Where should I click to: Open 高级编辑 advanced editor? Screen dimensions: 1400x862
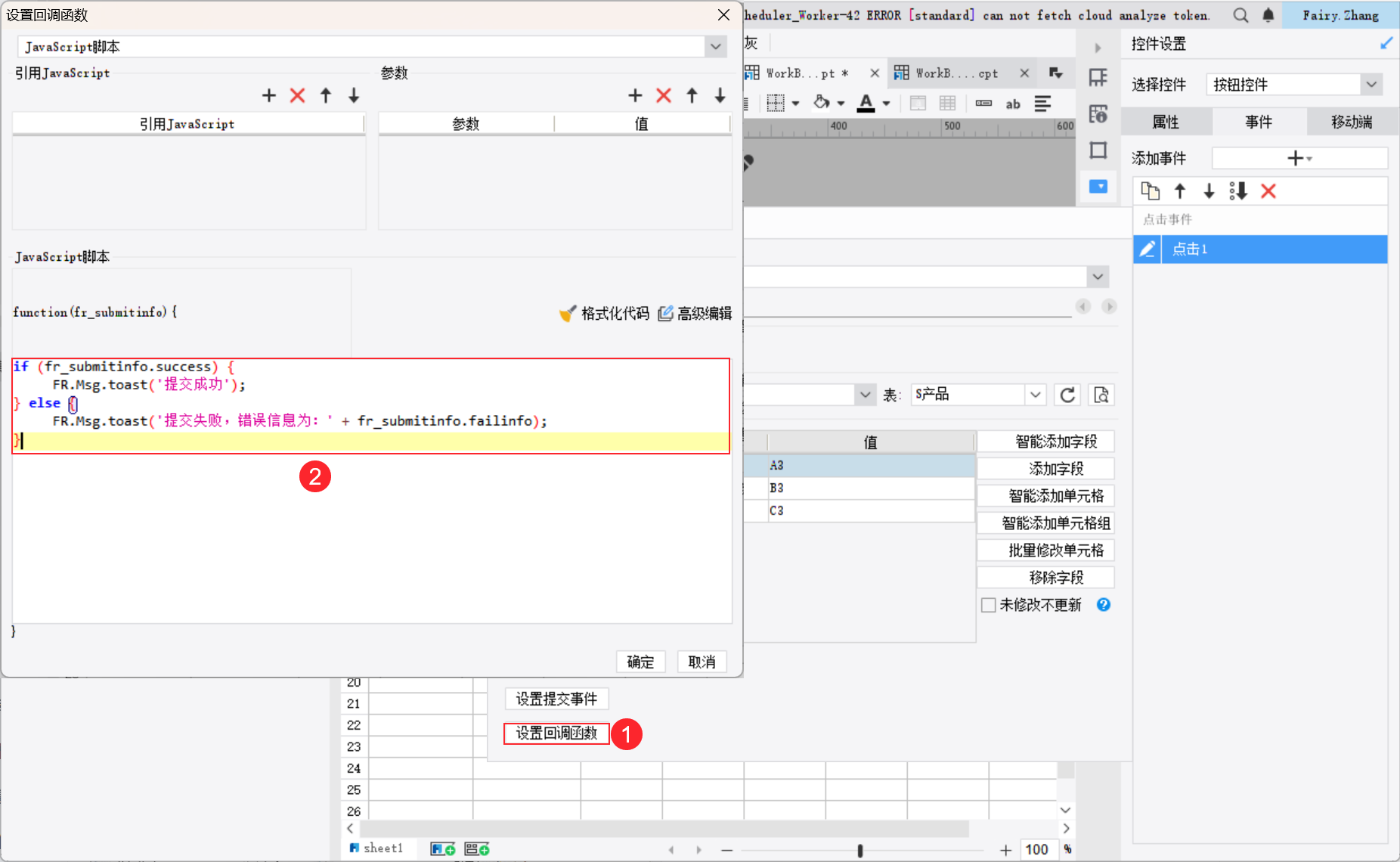click(695, 313)
